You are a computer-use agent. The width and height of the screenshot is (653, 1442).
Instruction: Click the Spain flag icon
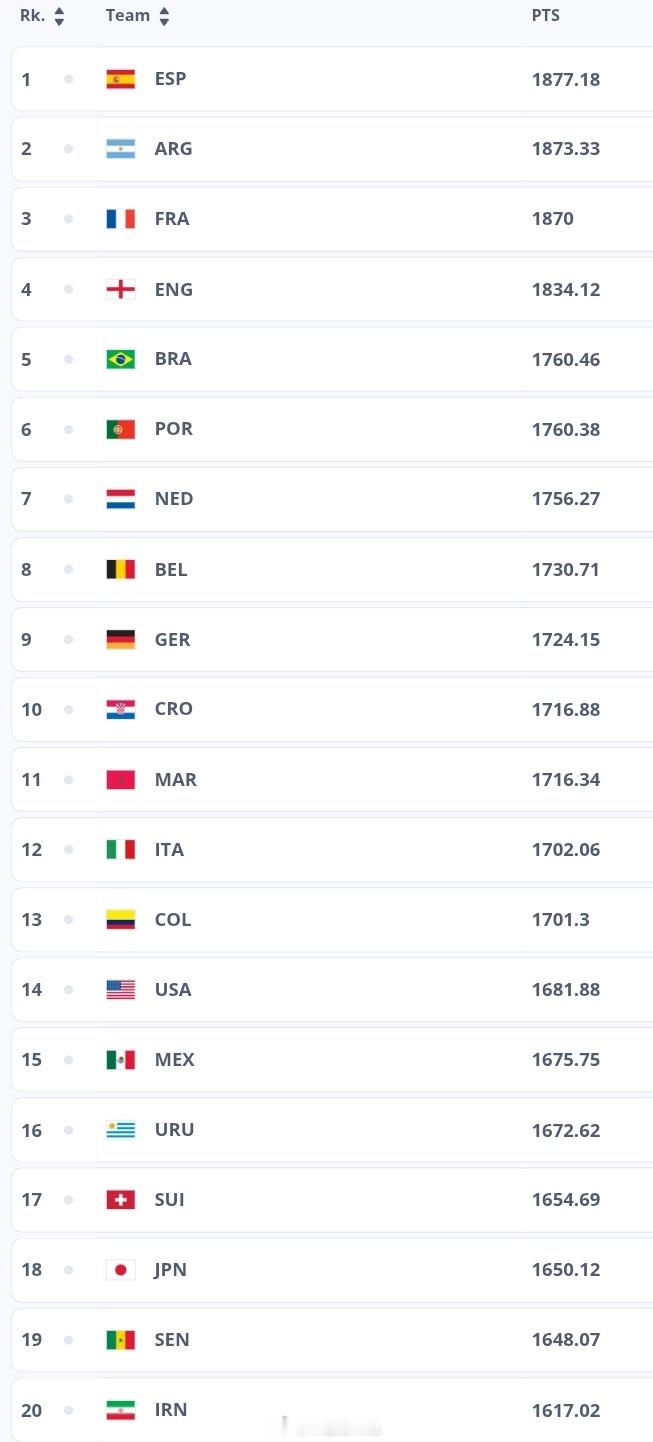(121, 79)
